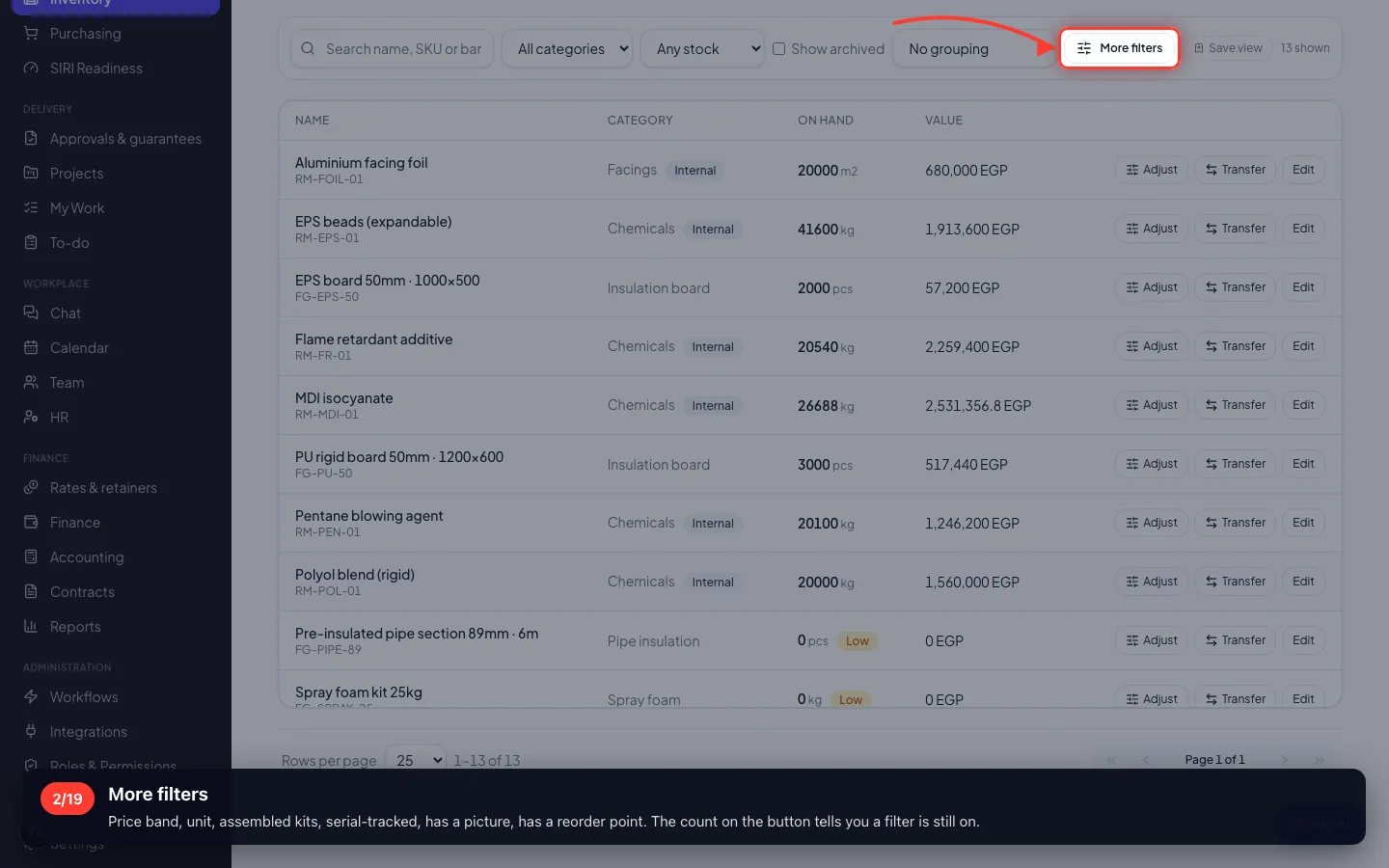Adjust stock for Aluminium facing foil
Screen dimensions: 1389x868
(x=1152, y=170)
